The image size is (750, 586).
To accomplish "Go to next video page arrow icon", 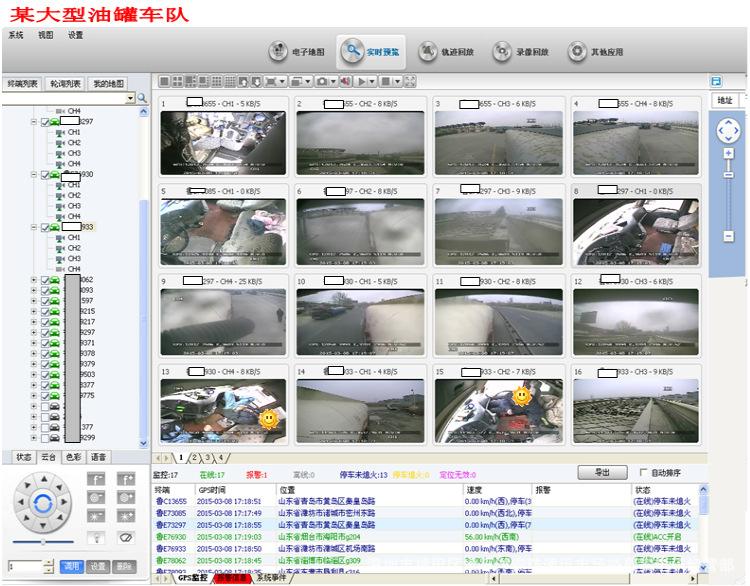I will [x=256, y=81].
